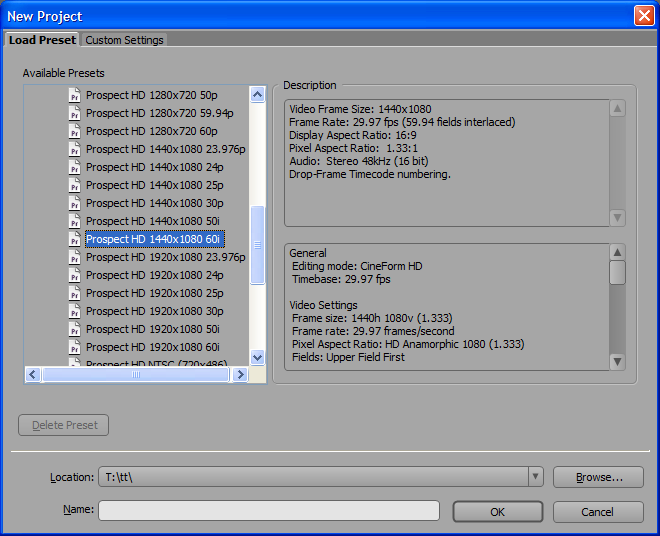Click preset file icon for 1440x1080 24p
Image resolution: width=660 pixels, height=536 pixels.
tap(75, 167)
